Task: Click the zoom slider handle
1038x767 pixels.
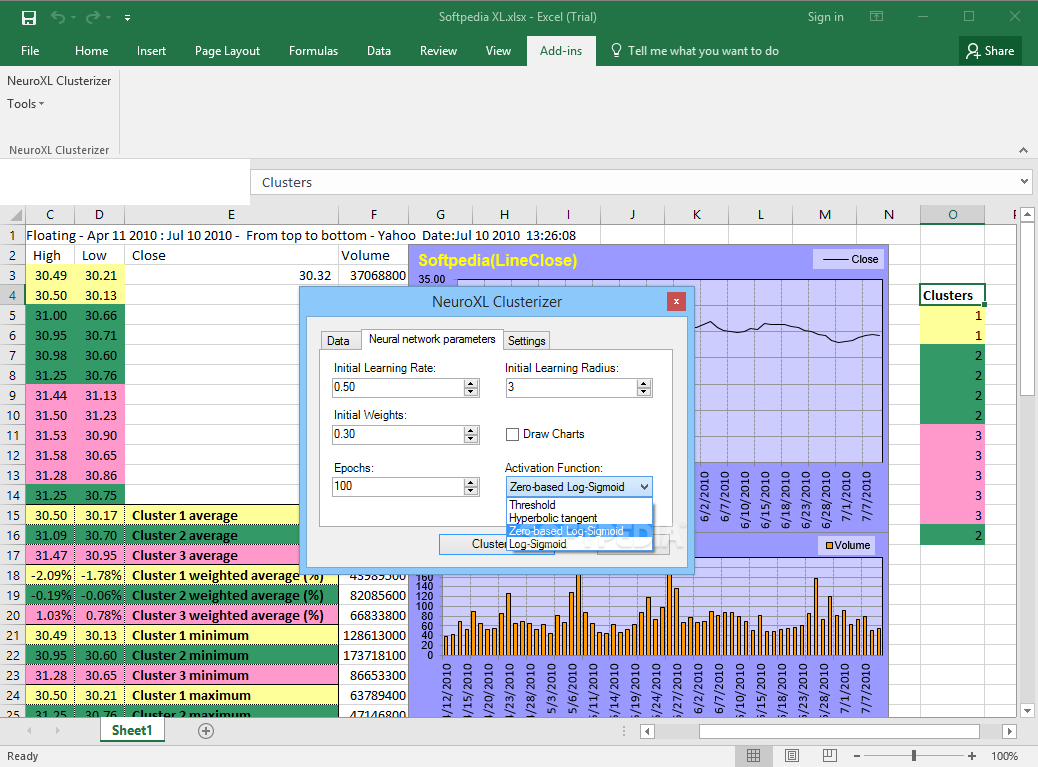Action: pos(914,756)
